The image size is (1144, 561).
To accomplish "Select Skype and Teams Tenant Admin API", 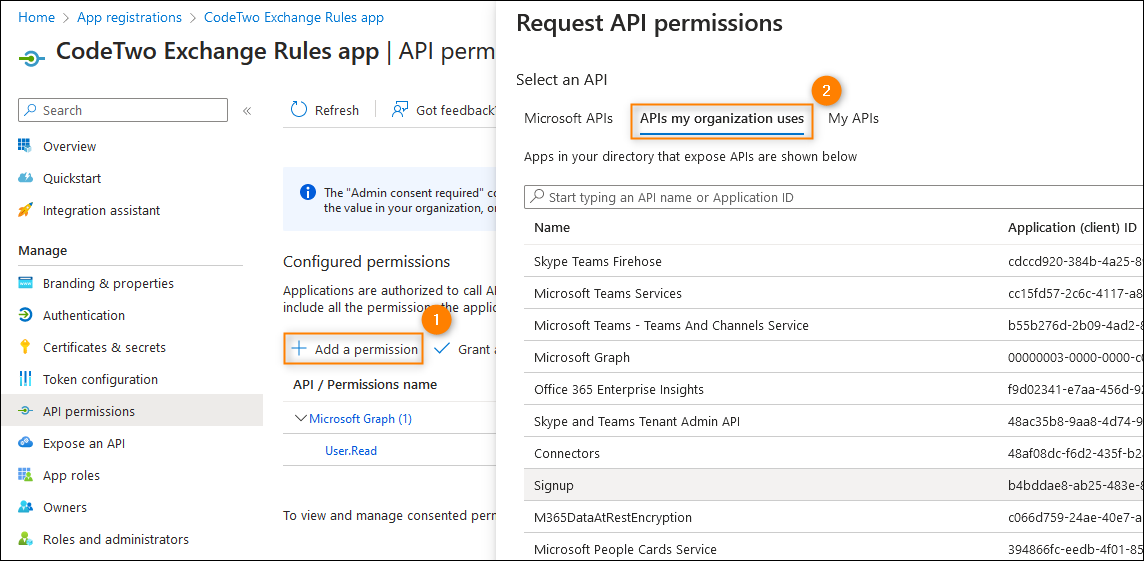I will [x=834, y=421].
